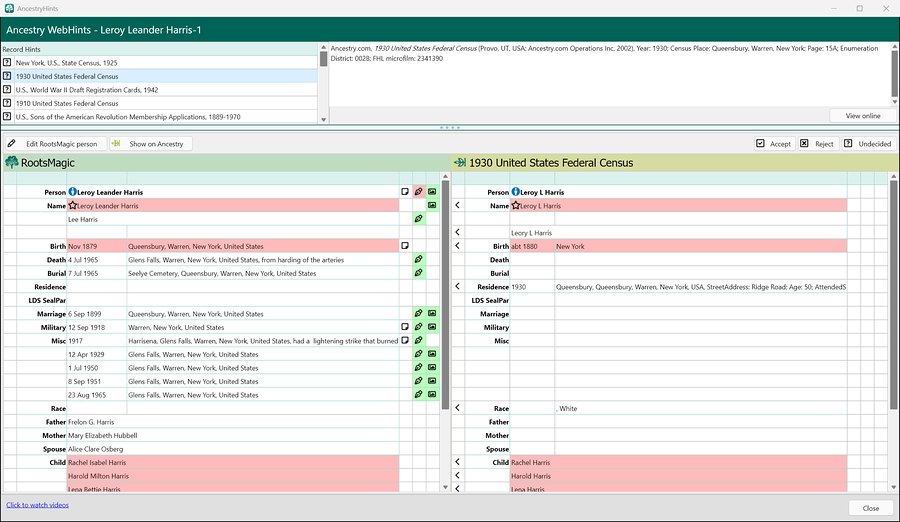Open media icon on the Military 12 Sep 1918 row
Viewport: 900px width, 522px height.
(432, 327)
